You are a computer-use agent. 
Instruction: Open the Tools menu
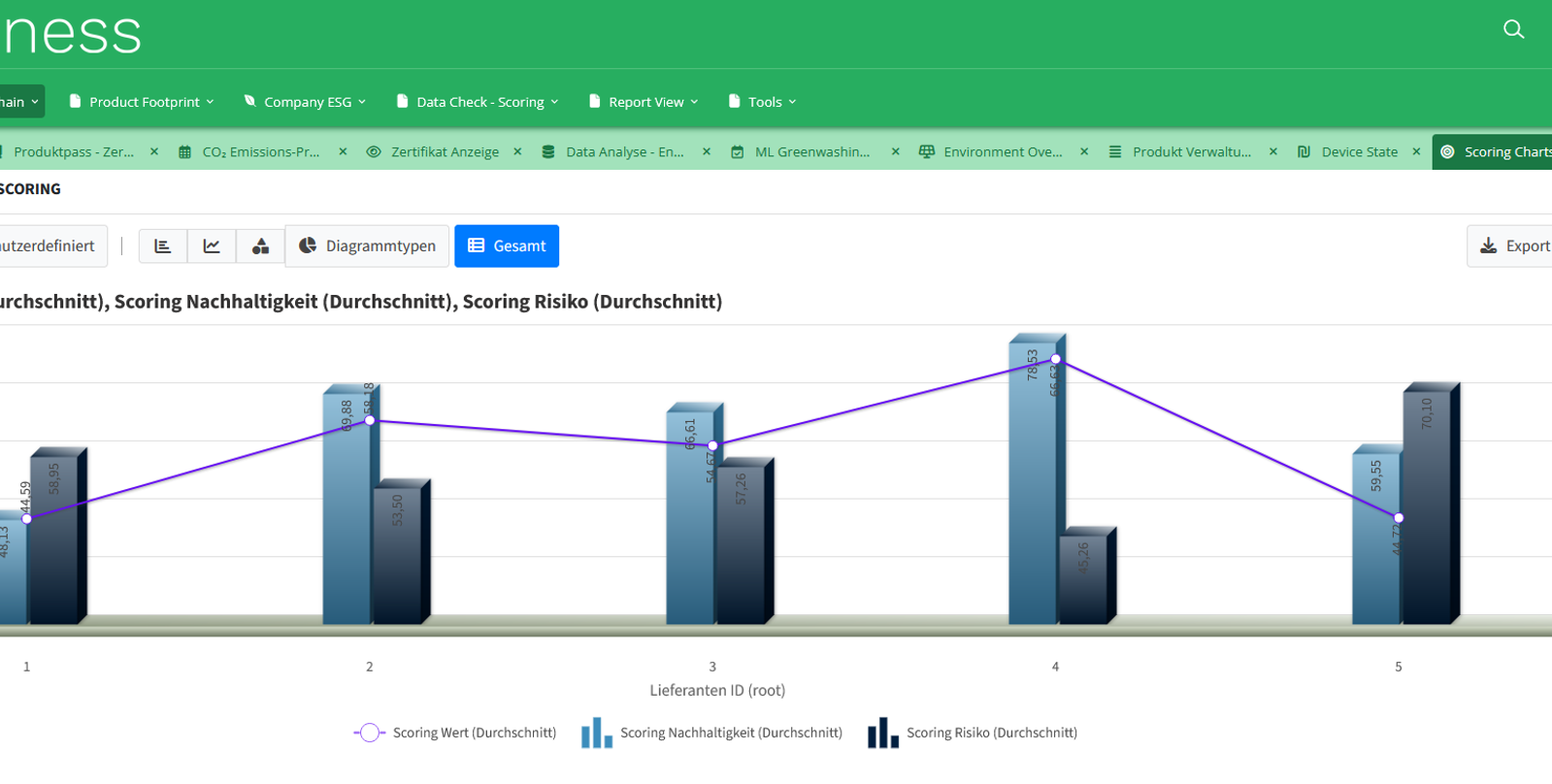[x=762, y=102]
